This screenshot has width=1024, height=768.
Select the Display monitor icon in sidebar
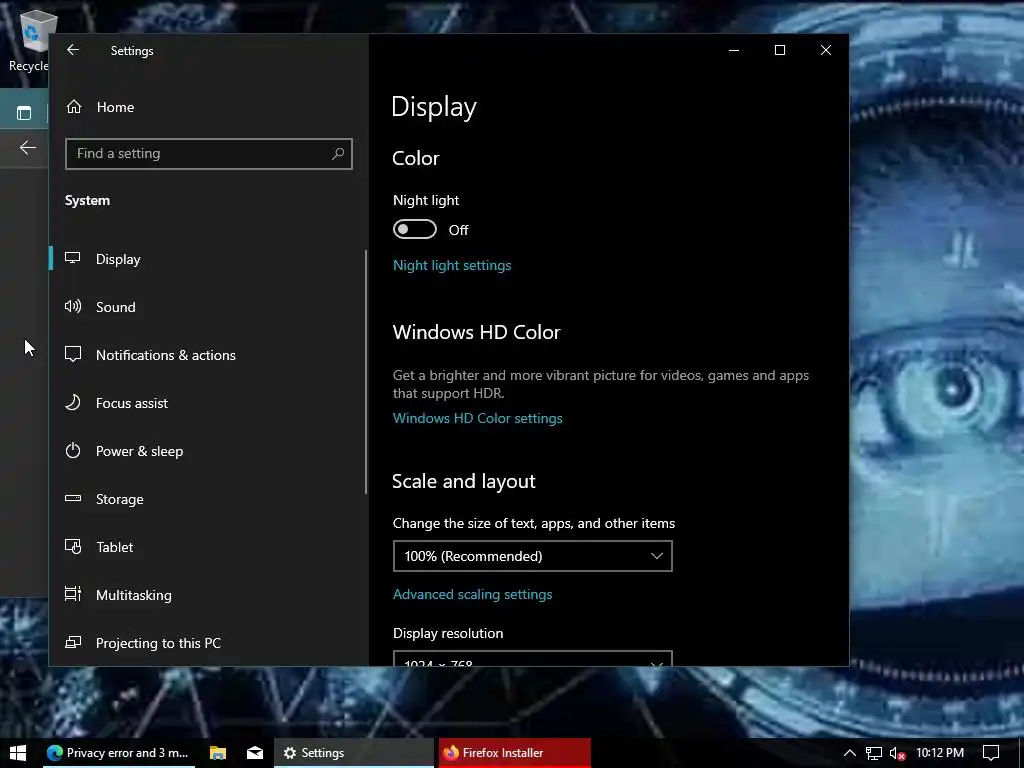pyautogui.click(x=72, y=258)
